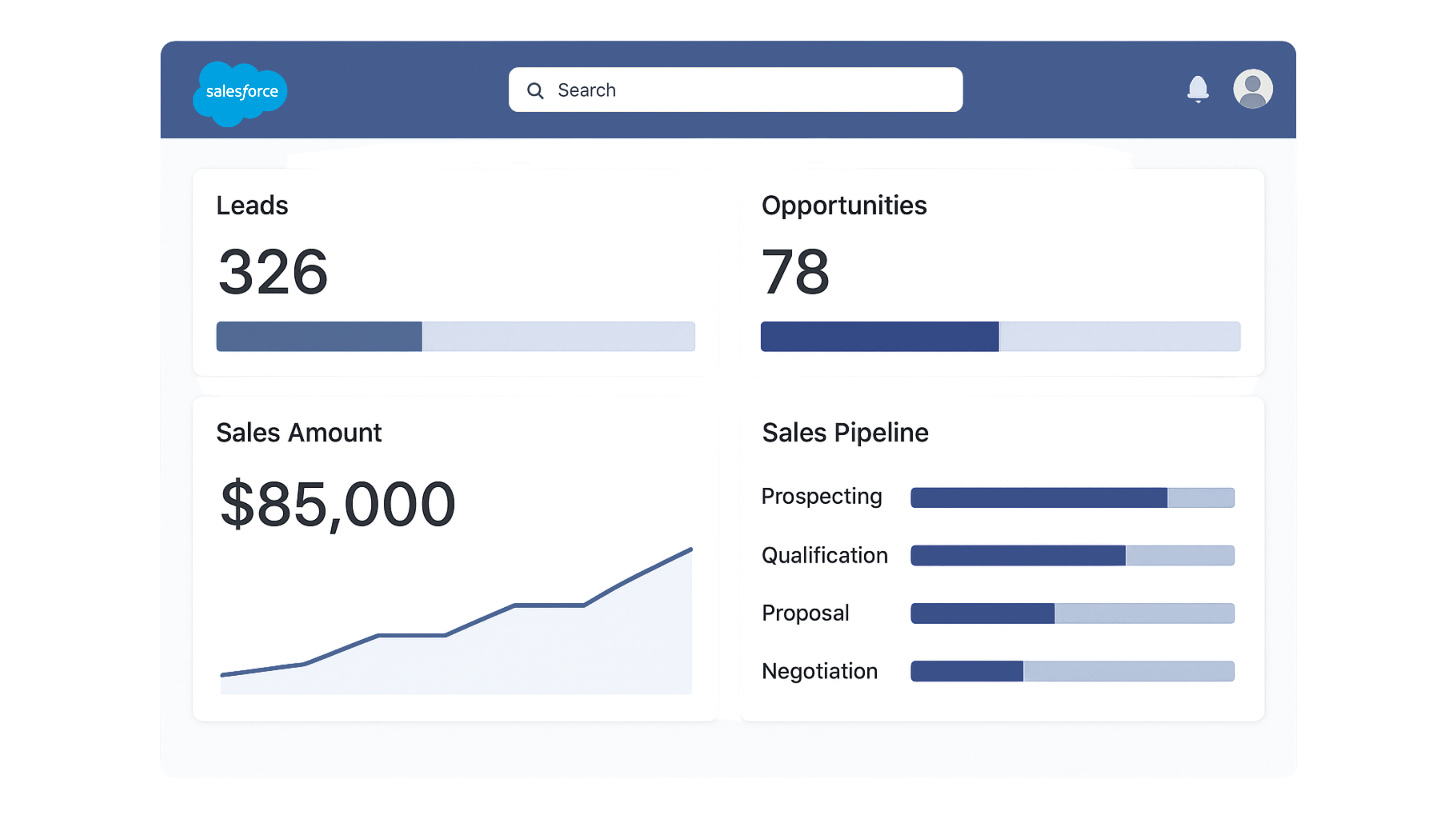Select the Negotiation pipeline bar
This screenshot has width=1456, height=819.
tap(1072, 671)
